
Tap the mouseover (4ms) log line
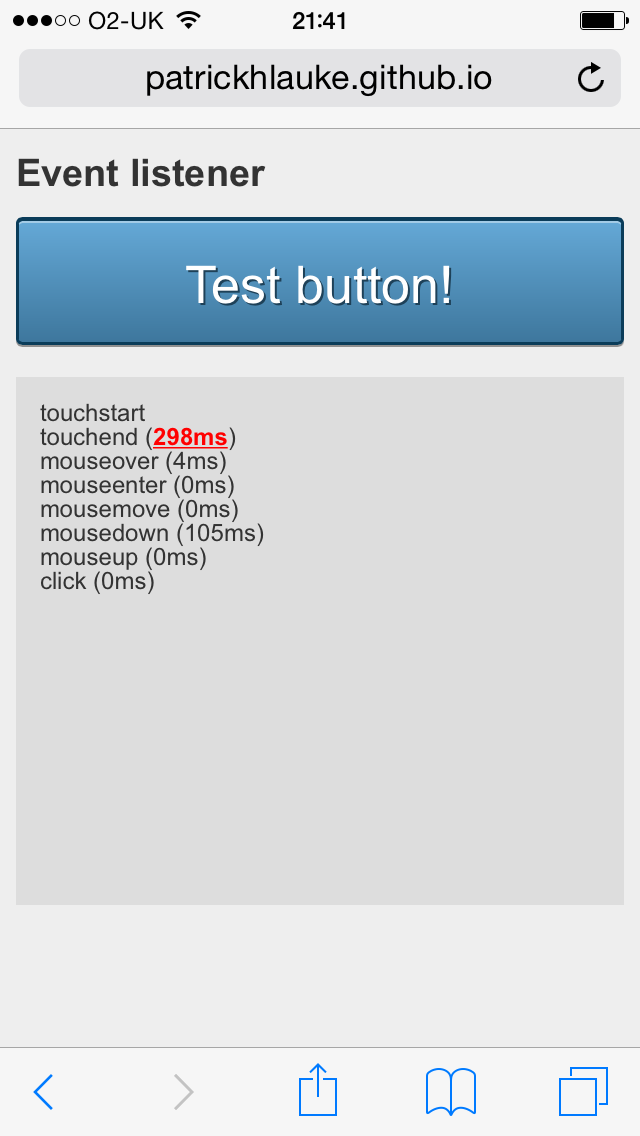(x=133, y=461)
